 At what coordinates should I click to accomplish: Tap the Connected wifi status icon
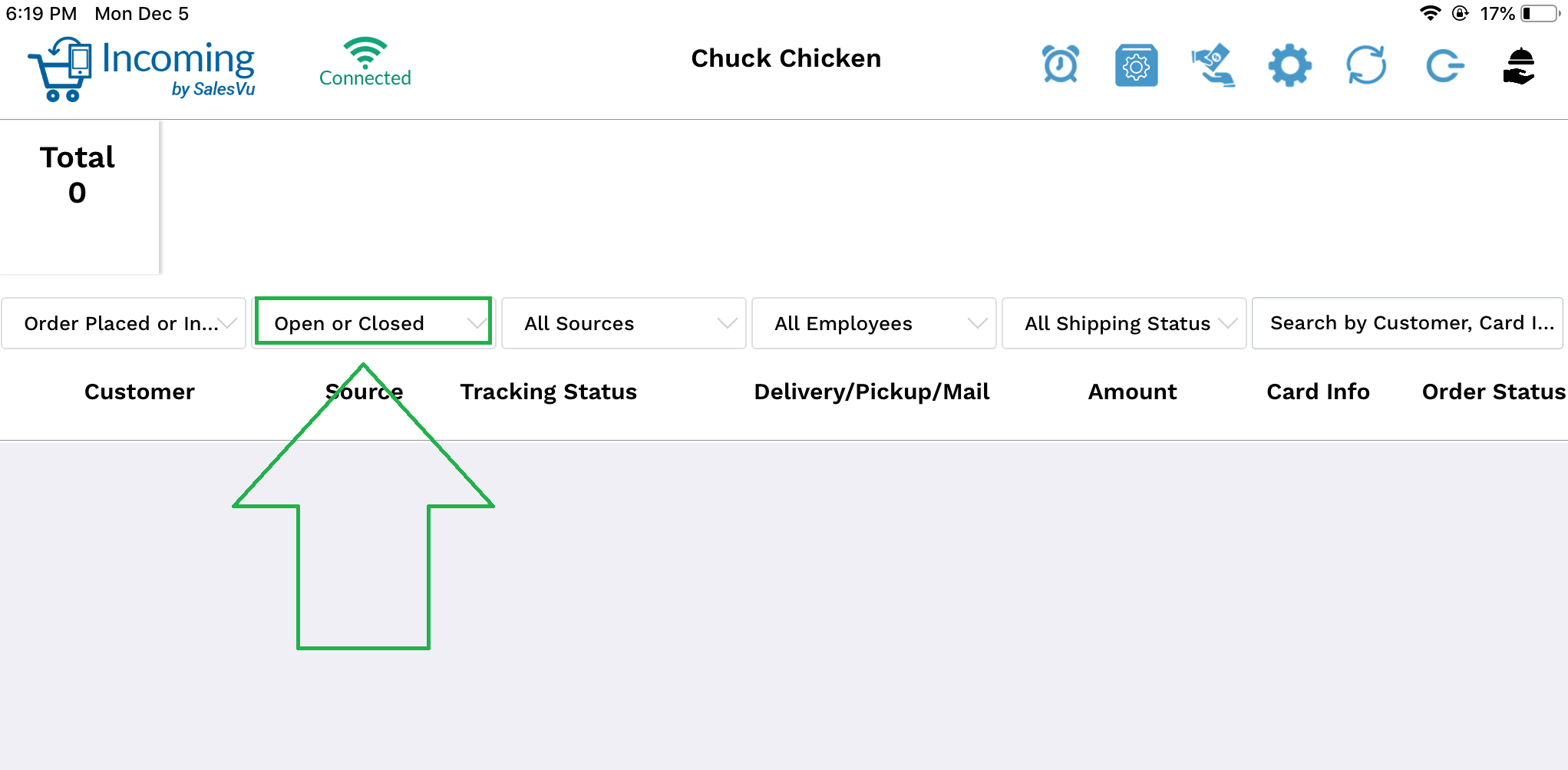coord(365,62)
